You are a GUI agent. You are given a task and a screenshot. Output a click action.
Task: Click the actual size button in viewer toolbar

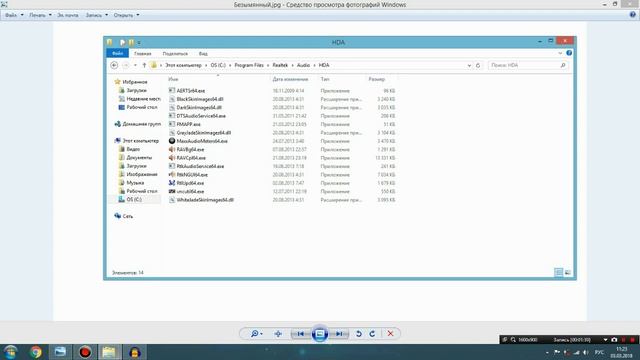[x=278, y=334]
